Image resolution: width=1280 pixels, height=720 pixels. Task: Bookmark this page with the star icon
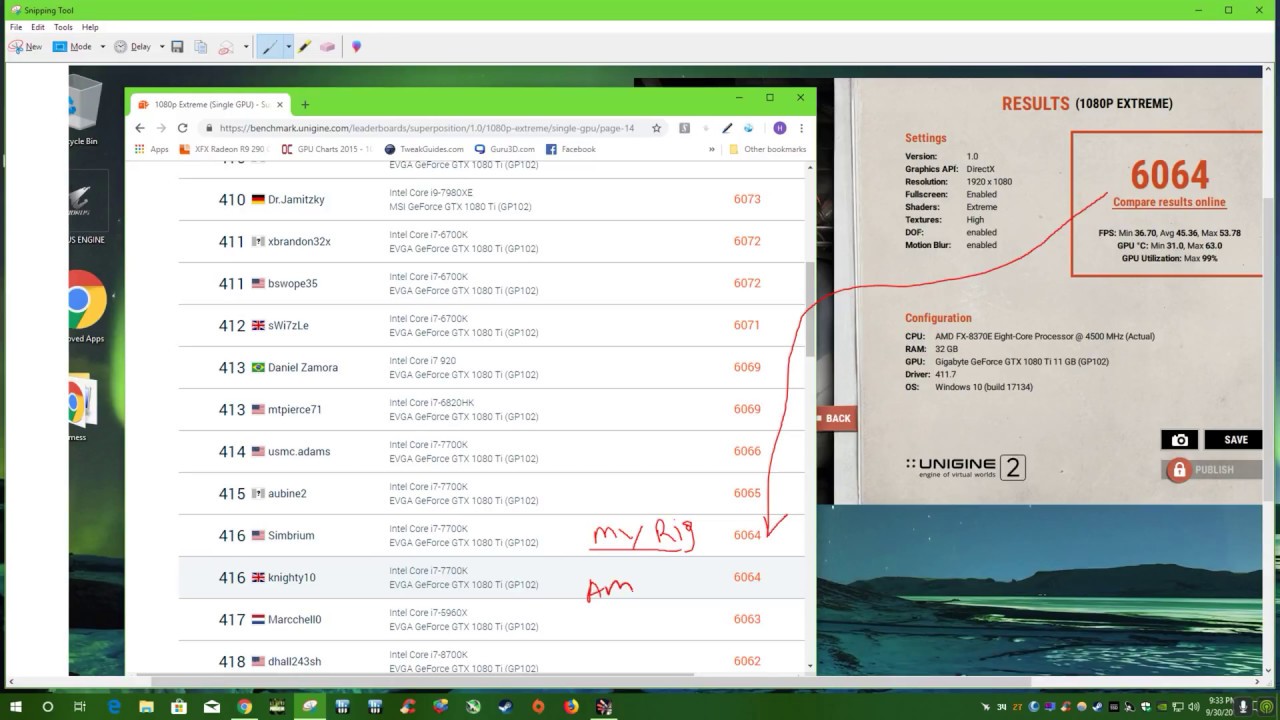tap(657, 128)
